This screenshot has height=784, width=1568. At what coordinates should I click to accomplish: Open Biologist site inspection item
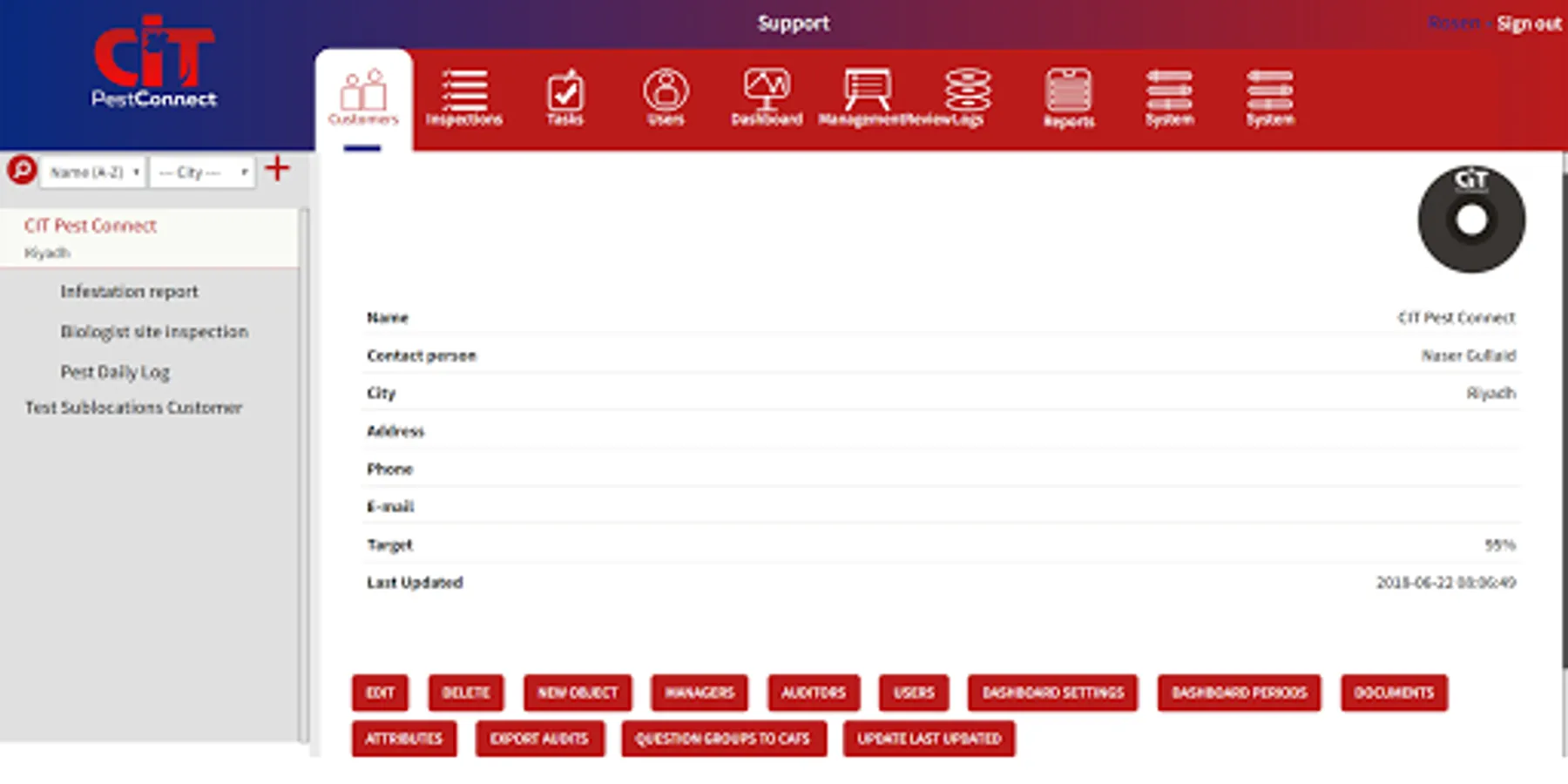(154, 332)
